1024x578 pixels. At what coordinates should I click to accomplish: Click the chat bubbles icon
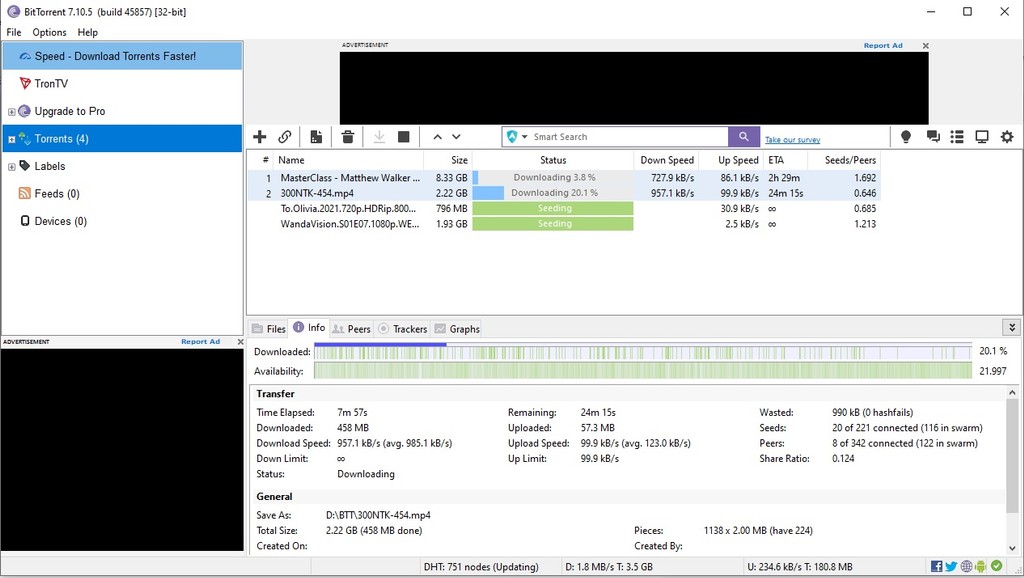(933, 136)
